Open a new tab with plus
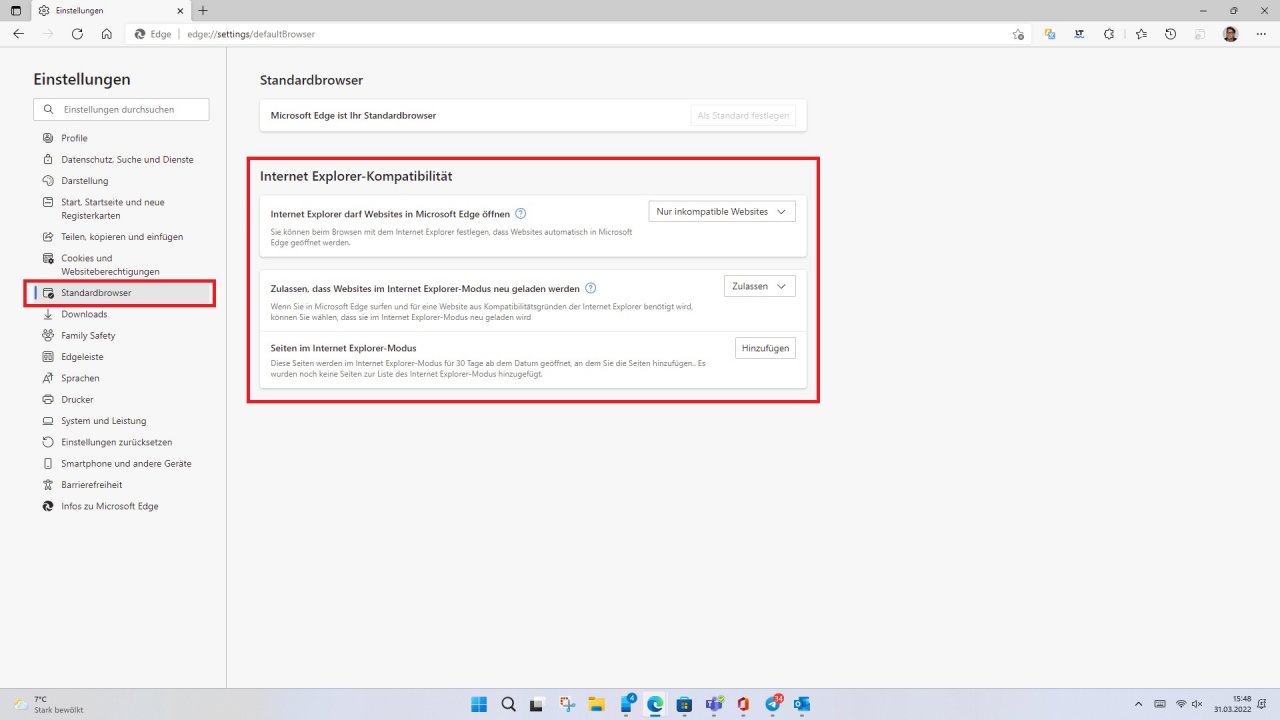 203,10
